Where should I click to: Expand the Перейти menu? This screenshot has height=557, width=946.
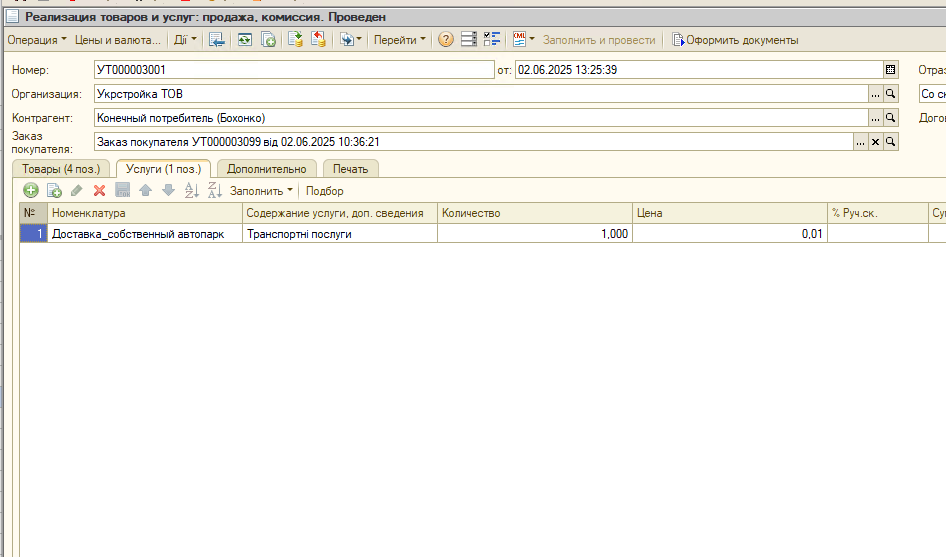[x=399, y=40]
